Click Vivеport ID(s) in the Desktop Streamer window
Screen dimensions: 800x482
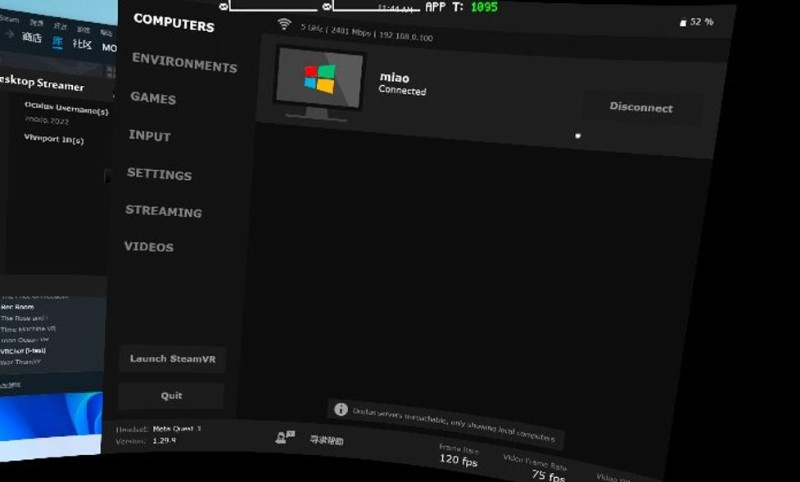point(54,139)
